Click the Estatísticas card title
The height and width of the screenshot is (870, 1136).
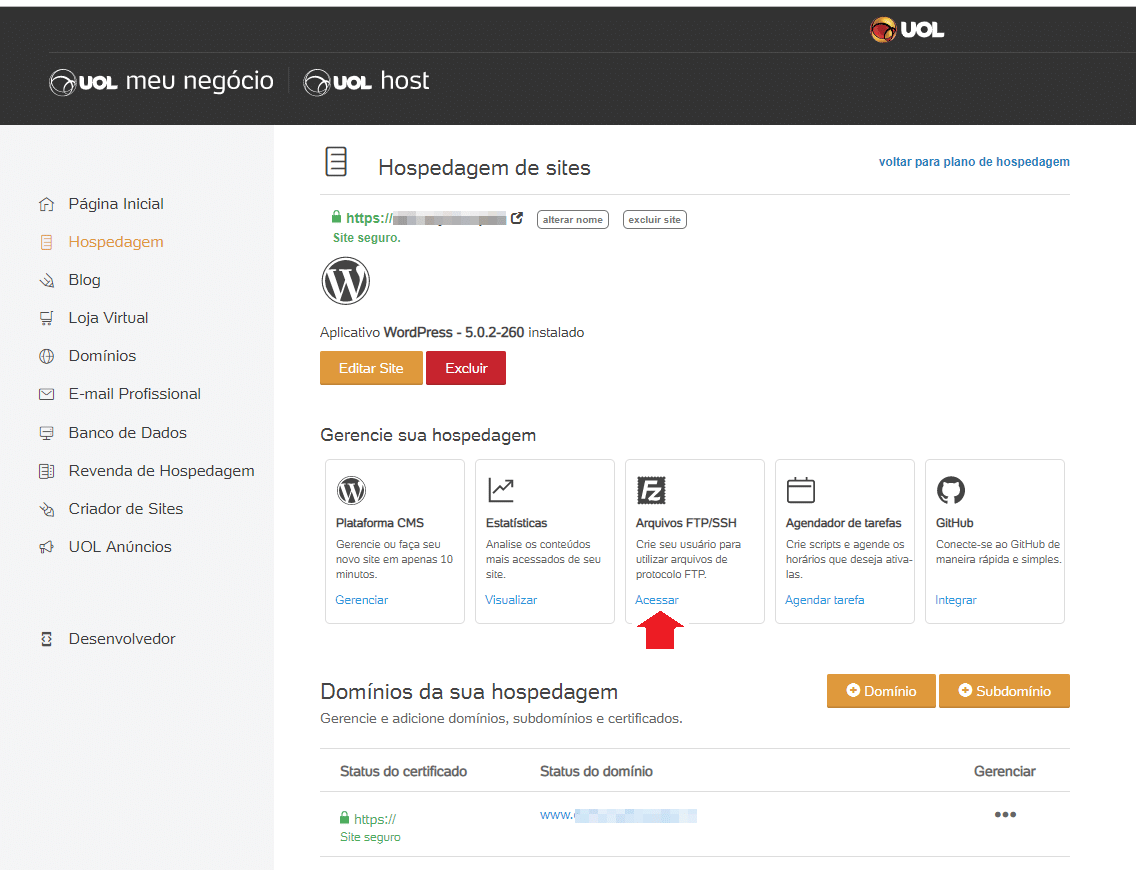pyautogui.click(x=517, y=523)
